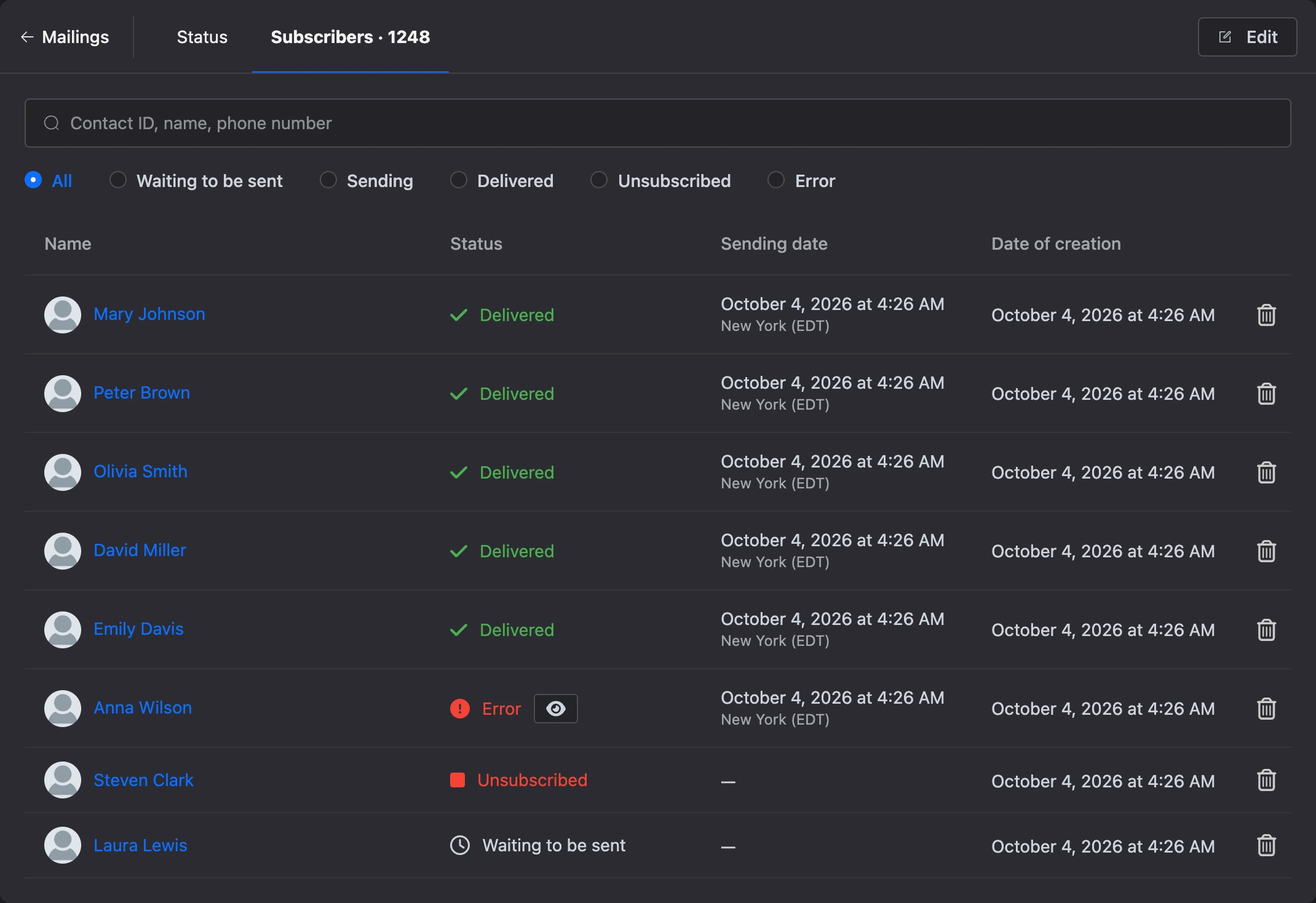Go back to Mailings
Viewport: 1316px width, 903px height.
(65, 37)
